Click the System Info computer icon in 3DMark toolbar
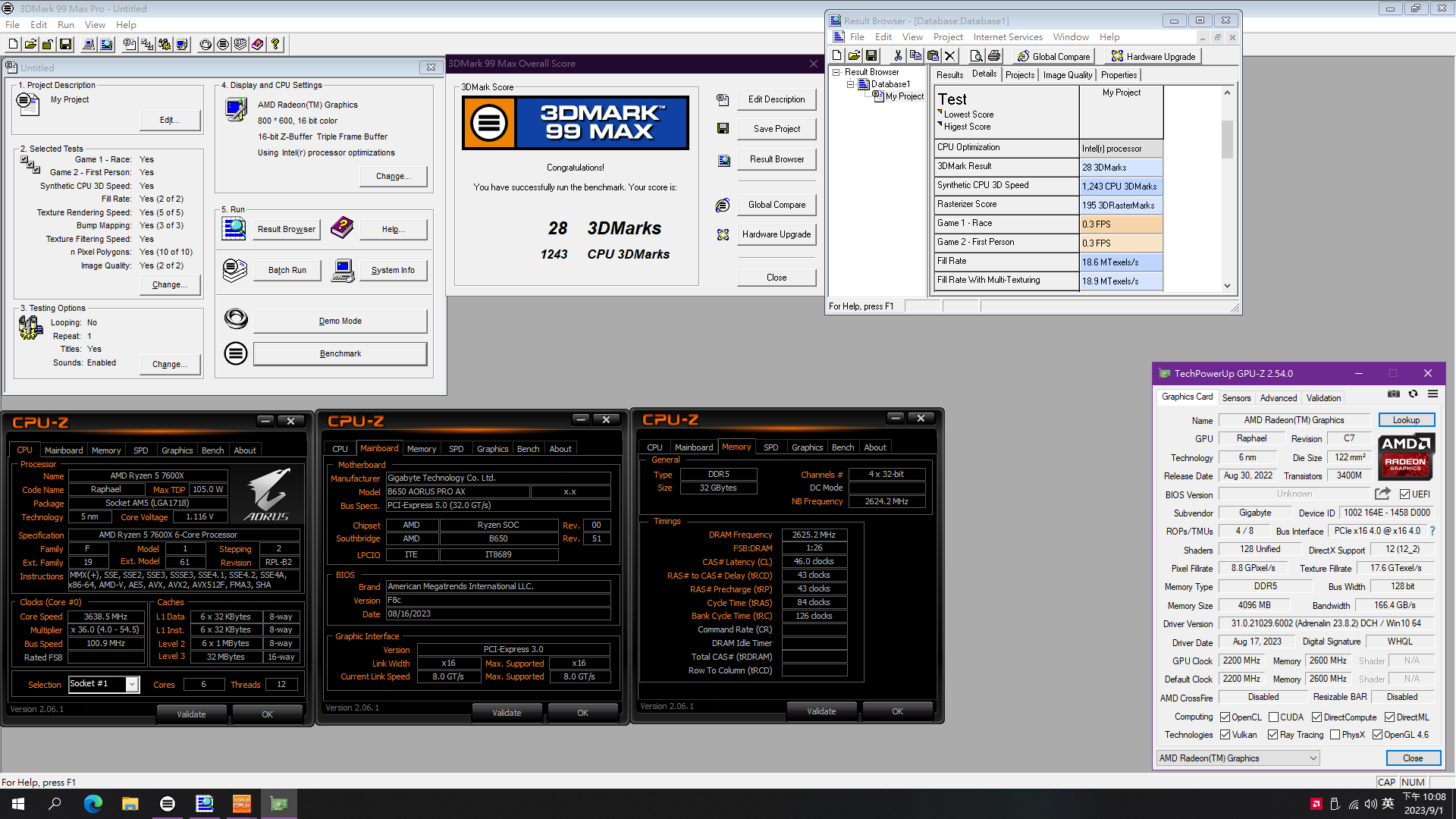This screenshot has width=1456, height=819. [x=89, y=45]
